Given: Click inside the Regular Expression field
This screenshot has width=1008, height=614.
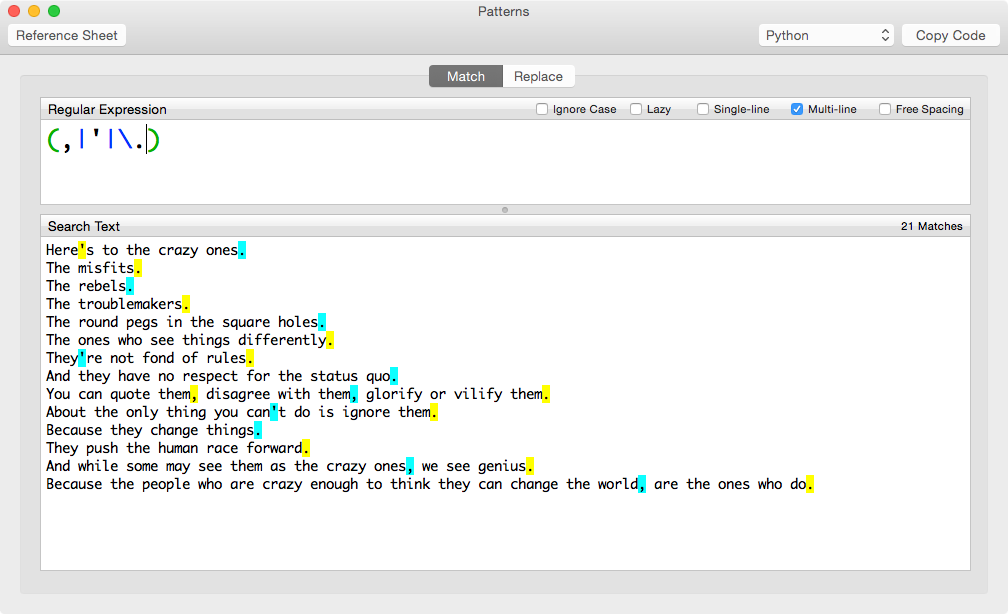Looking at the screenshot, I should point(505,162).
